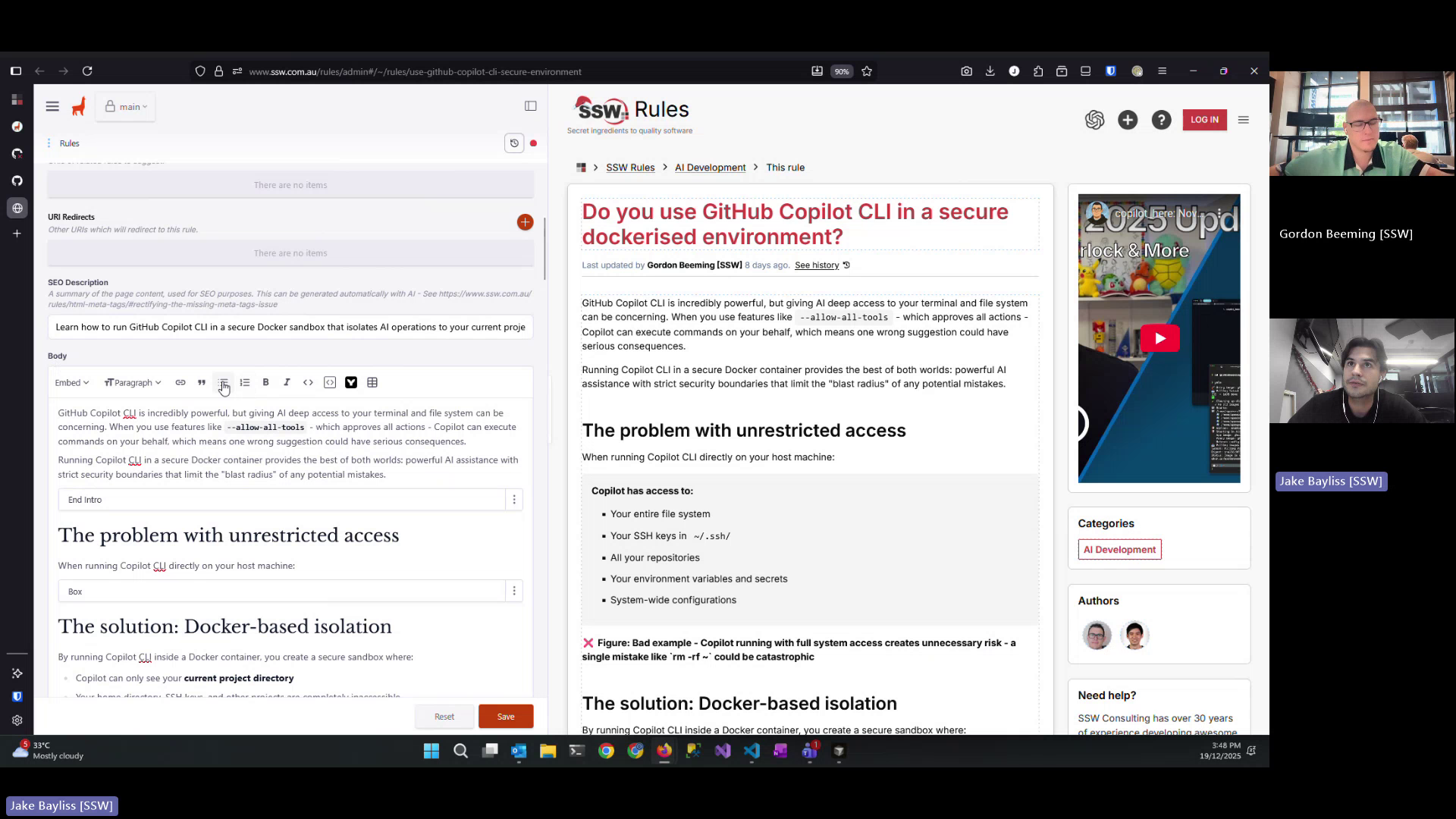Insert a code block in the editor

[330, 383]
